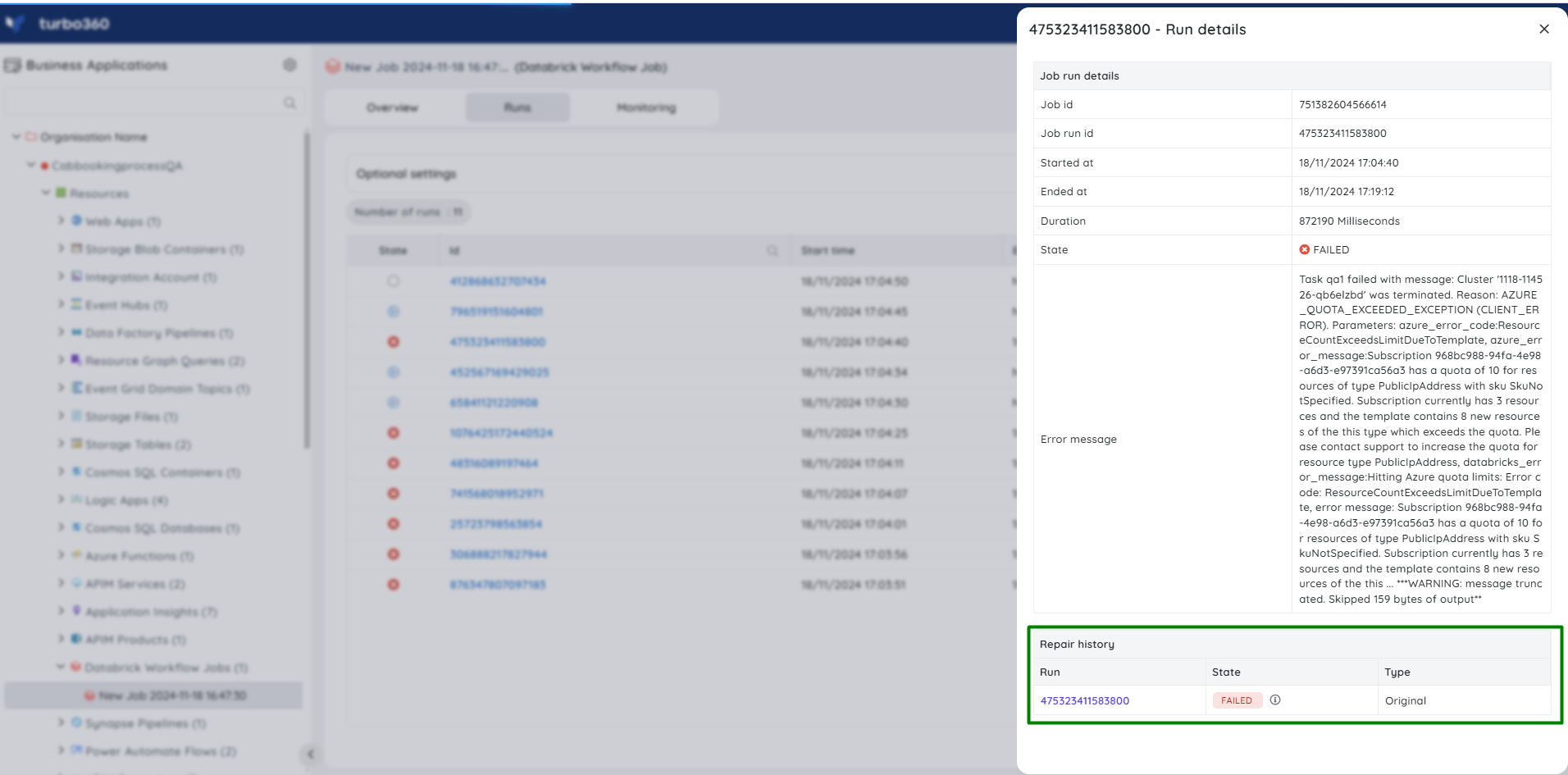The height and width of the screenshot is (775, 1568).
Task: Click the Number of runs setting chip
Action: 408,212
